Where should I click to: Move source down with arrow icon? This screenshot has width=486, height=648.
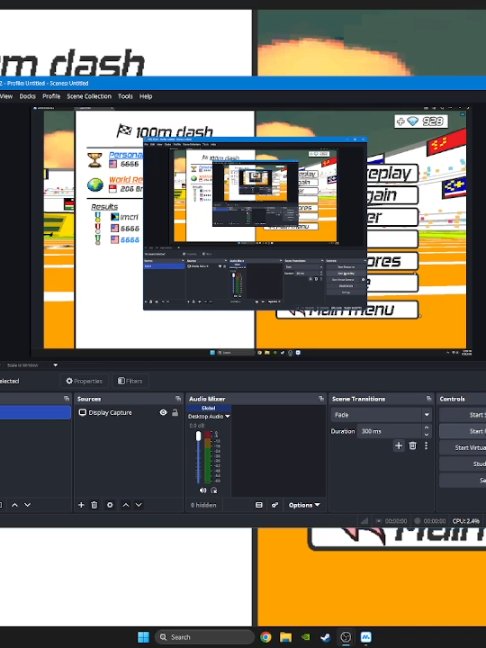[139, 505]
